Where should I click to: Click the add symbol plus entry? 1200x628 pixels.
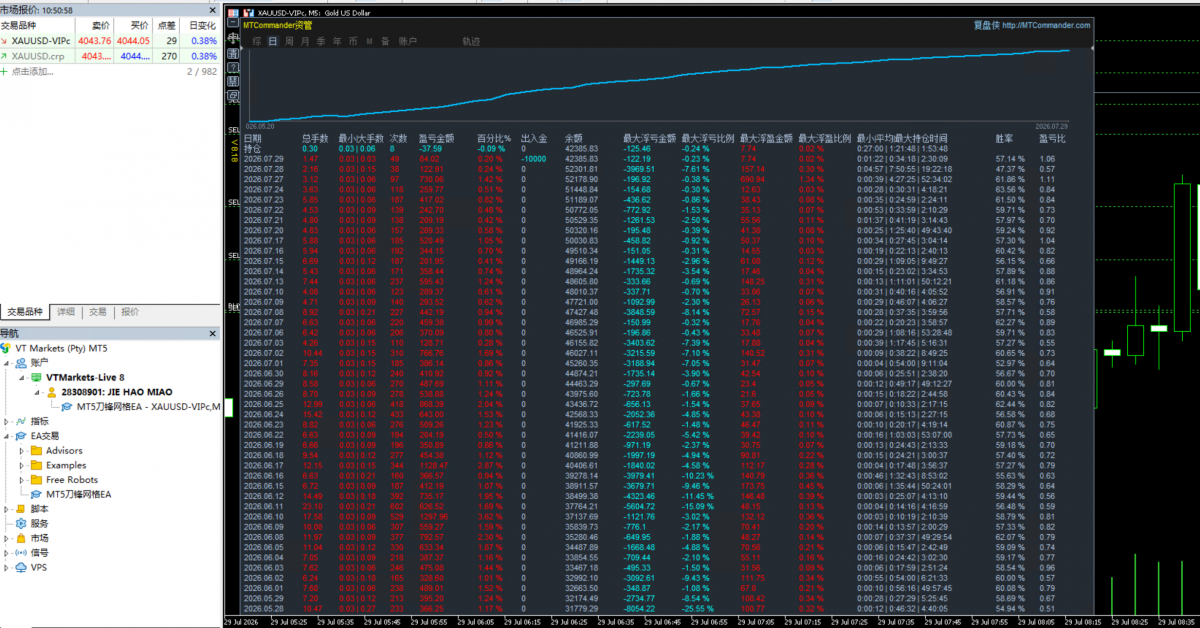28,72
